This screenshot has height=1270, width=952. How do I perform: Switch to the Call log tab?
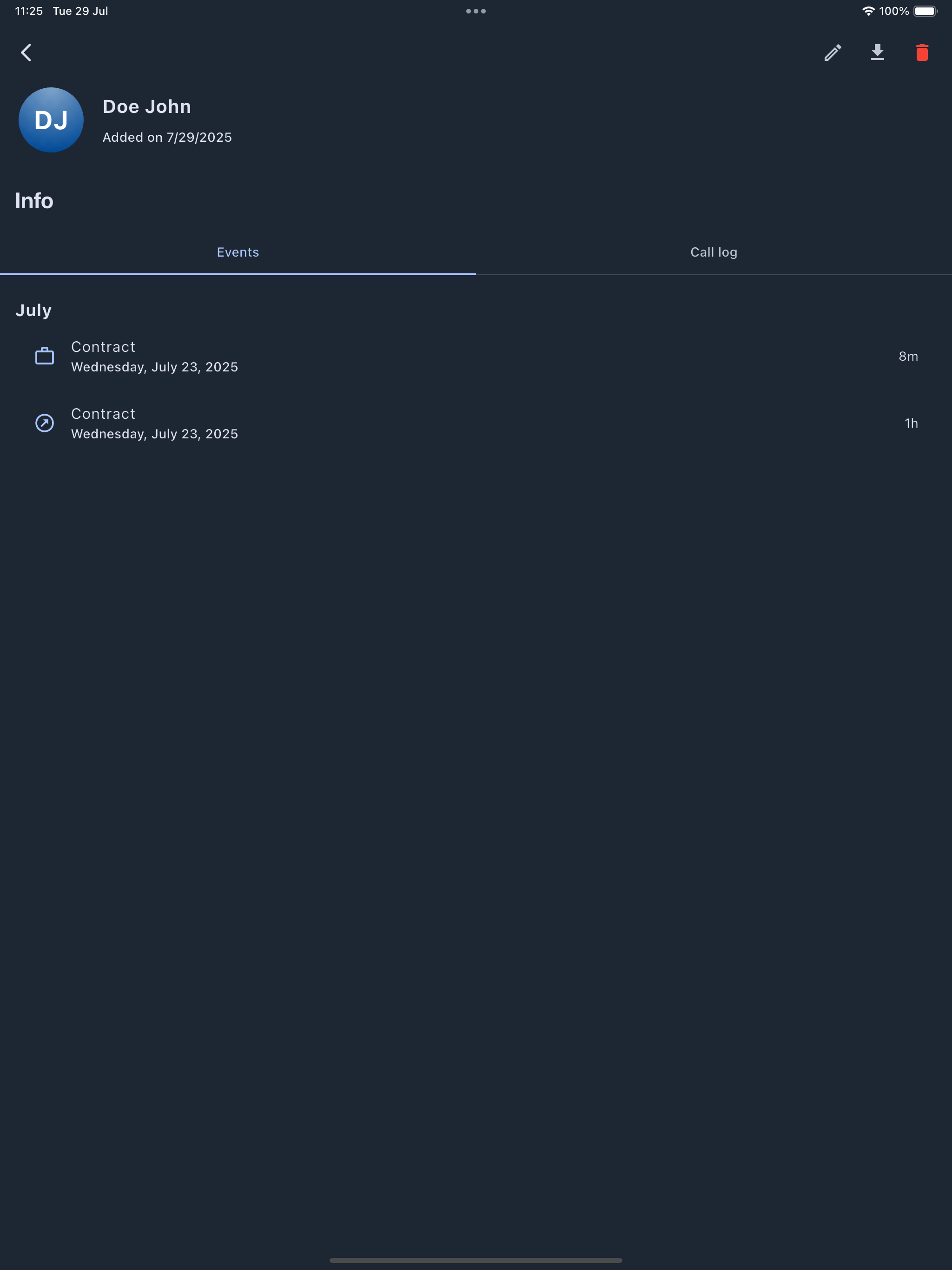pyautogui.click(x=714, y=252)
